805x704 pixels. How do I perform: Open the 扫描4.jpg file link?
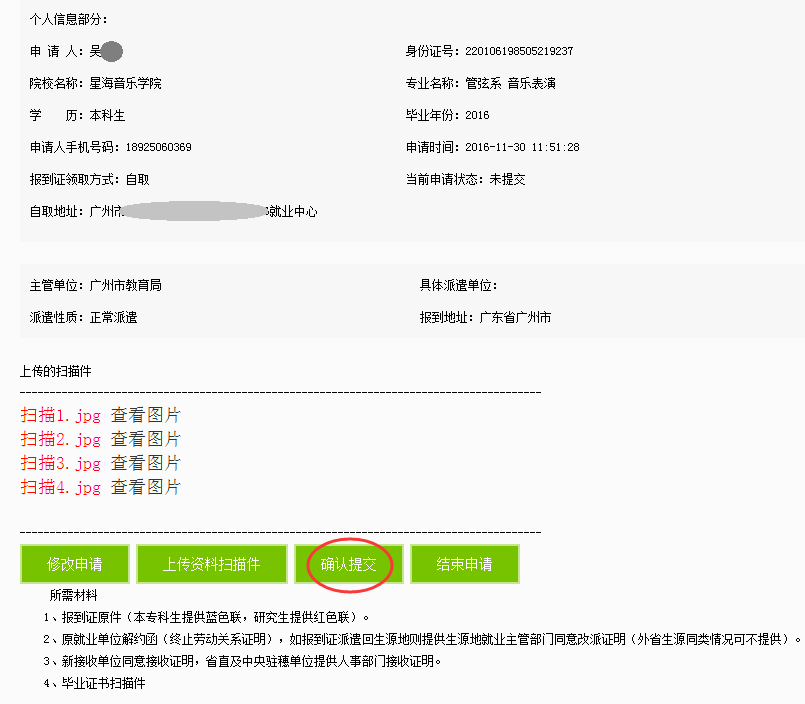61,487
